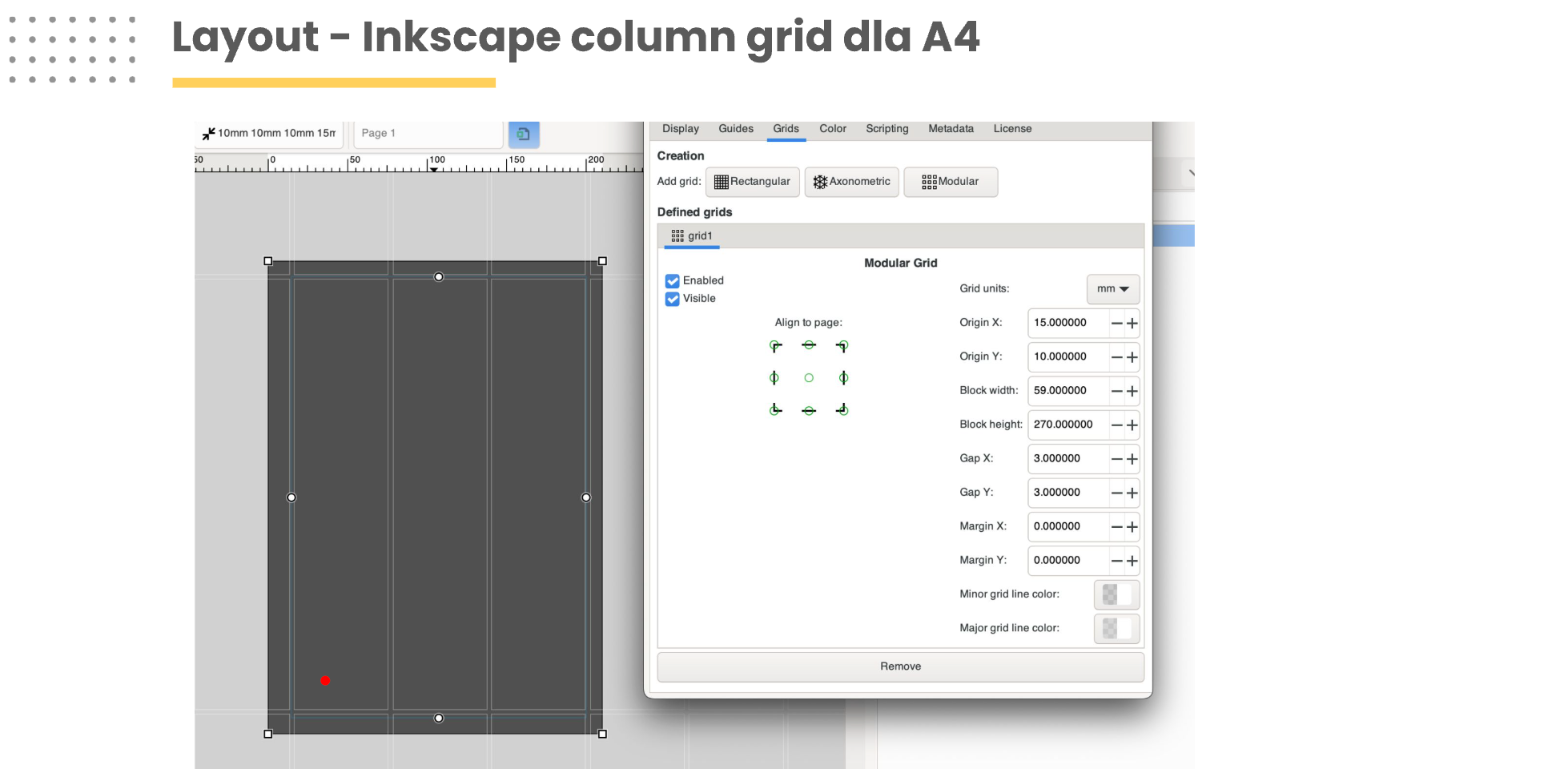Increase Block height with plus button
The image size is (1568, 769).
click(x=1132, y=425)
